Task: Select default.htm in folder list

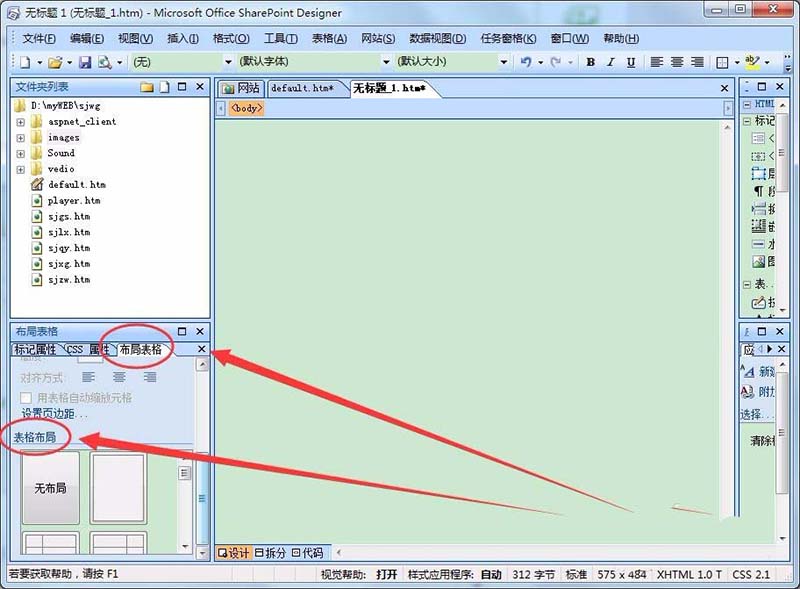Action: [x=77, y=185]
